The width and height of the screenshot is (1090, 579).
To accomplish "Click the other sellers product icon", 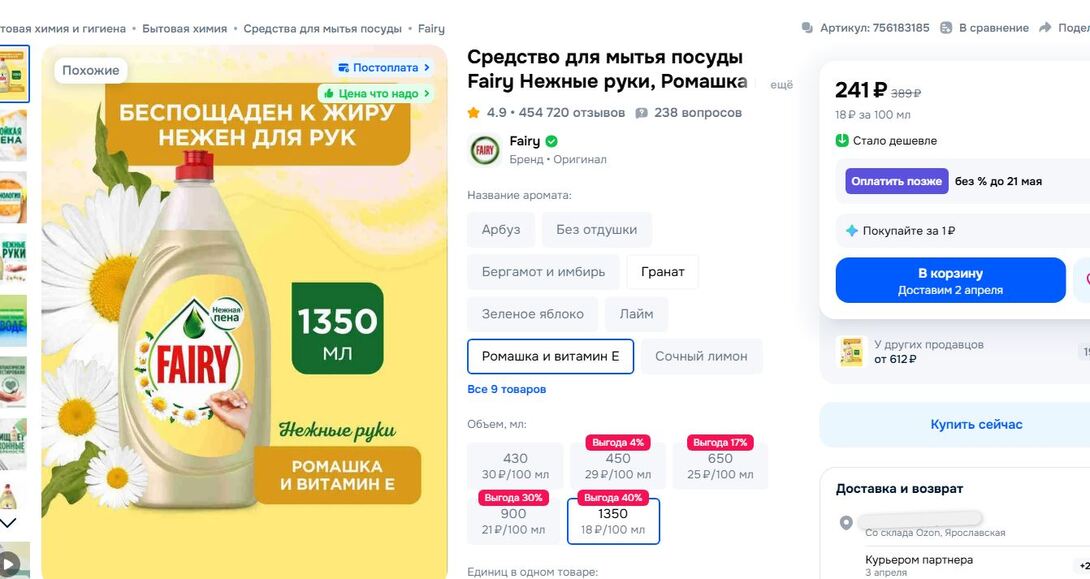I will coord(851,351).
